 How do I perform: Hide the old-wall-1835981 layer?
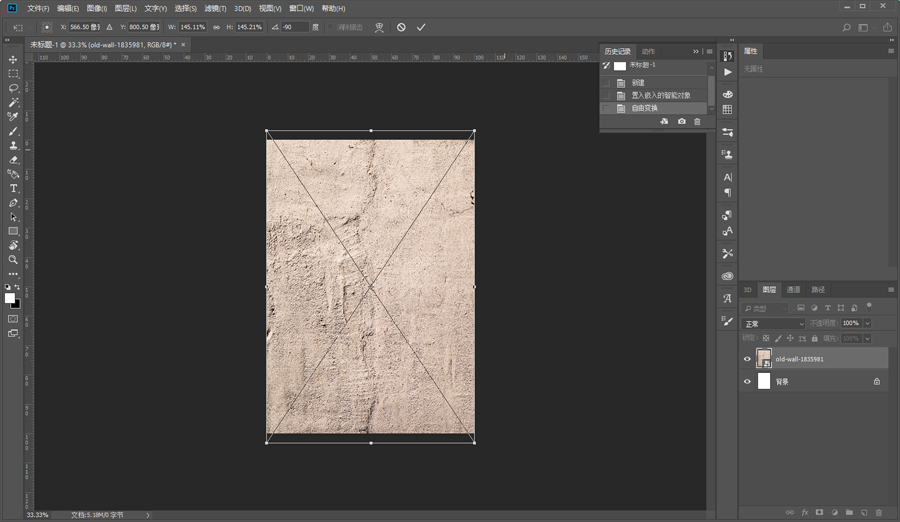(747, 359)
